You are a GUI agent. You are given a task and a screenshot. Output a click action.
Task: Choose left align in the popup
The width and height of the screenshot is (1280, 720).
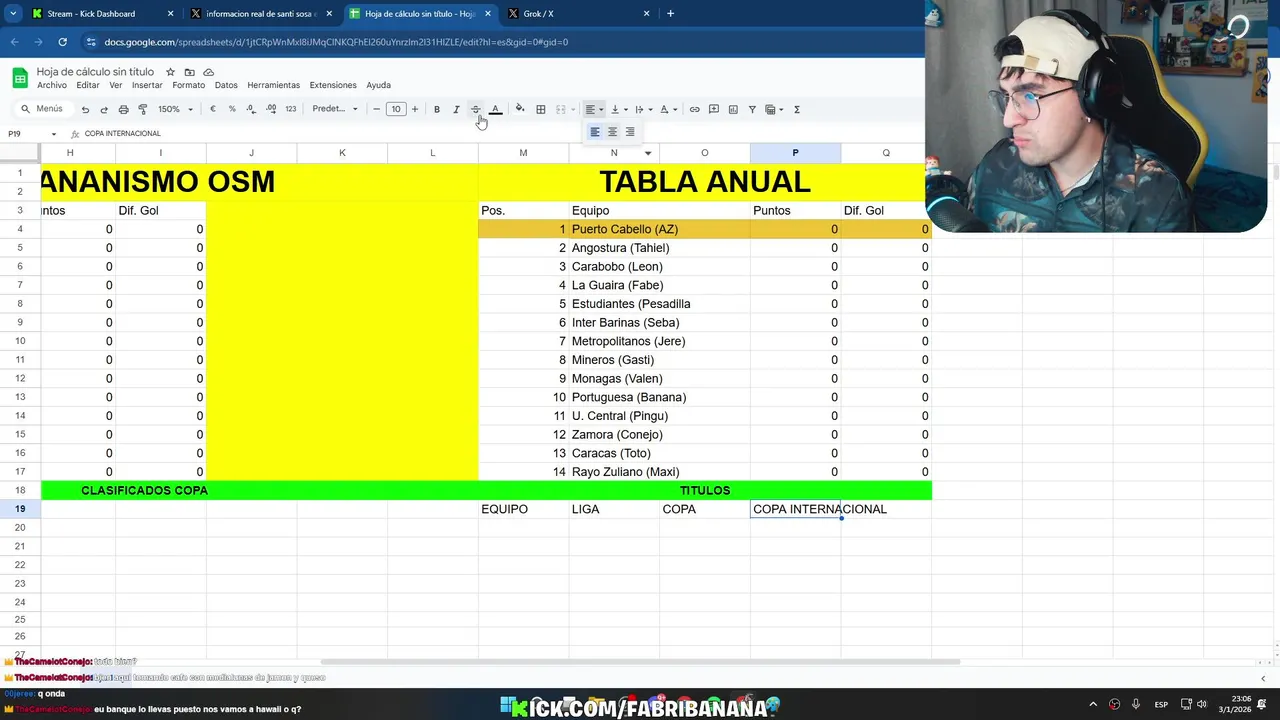595,132
